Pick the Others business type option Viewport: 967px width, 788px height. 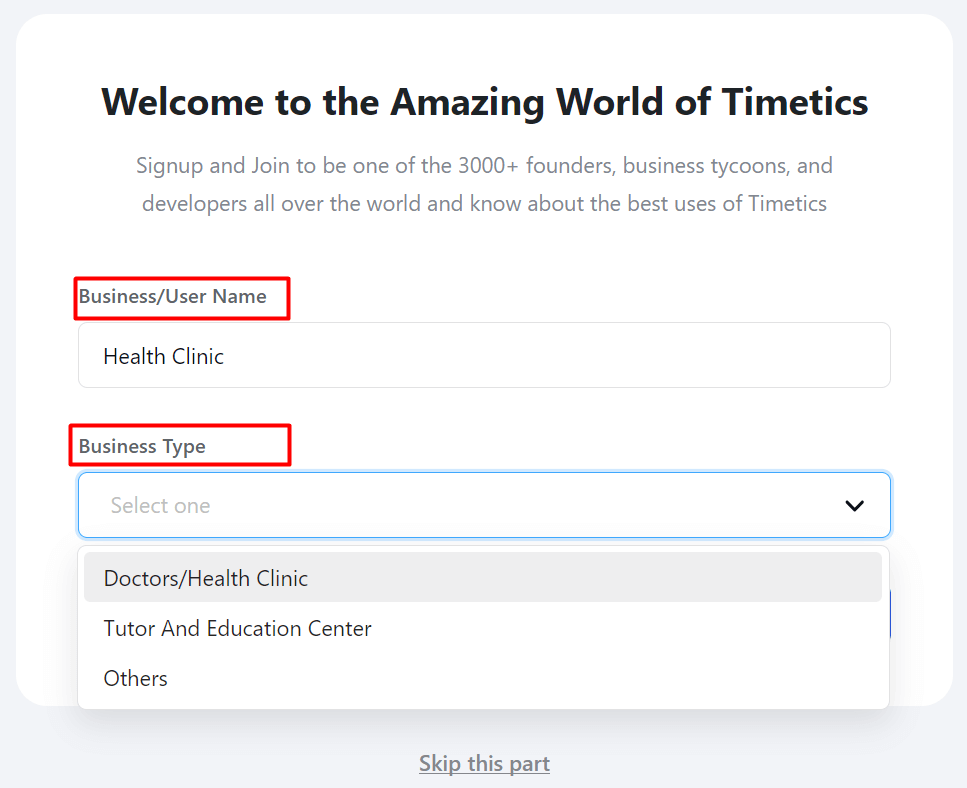[x=136, y=678]
